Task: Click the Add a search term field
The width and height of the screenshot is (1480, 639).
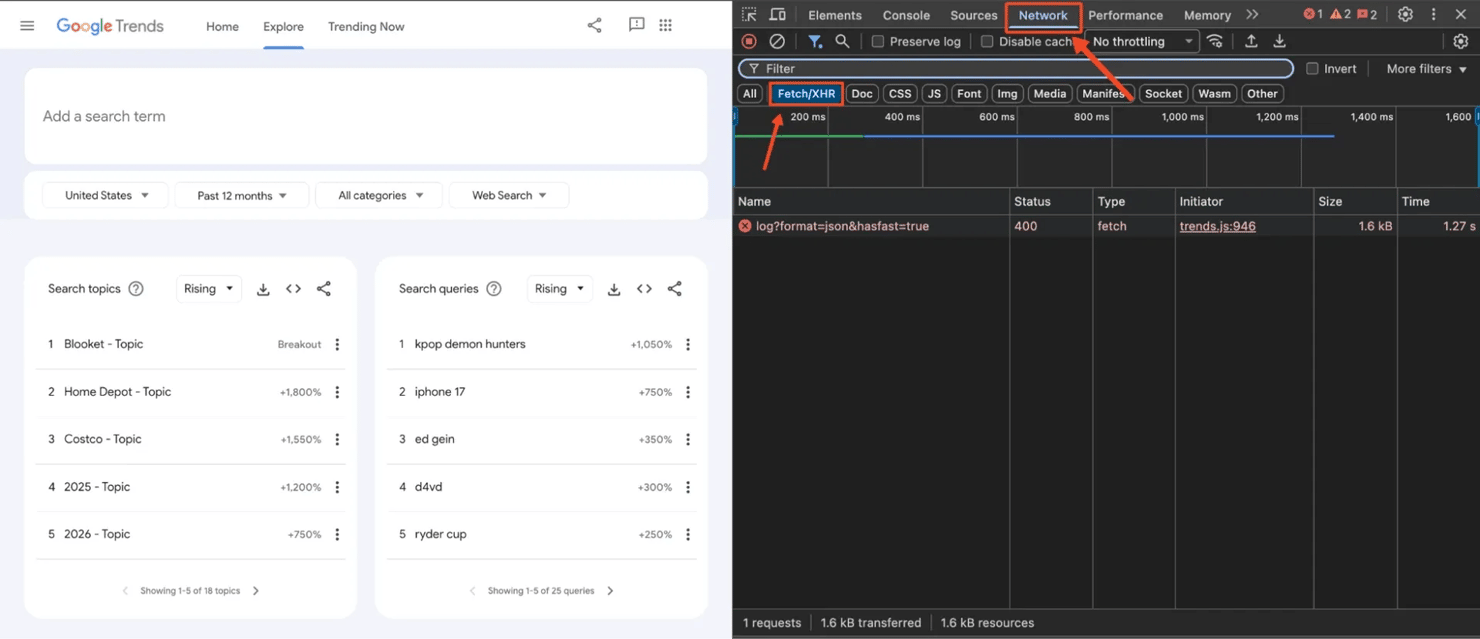Action: pyautogui.click(x=365, y=117)
